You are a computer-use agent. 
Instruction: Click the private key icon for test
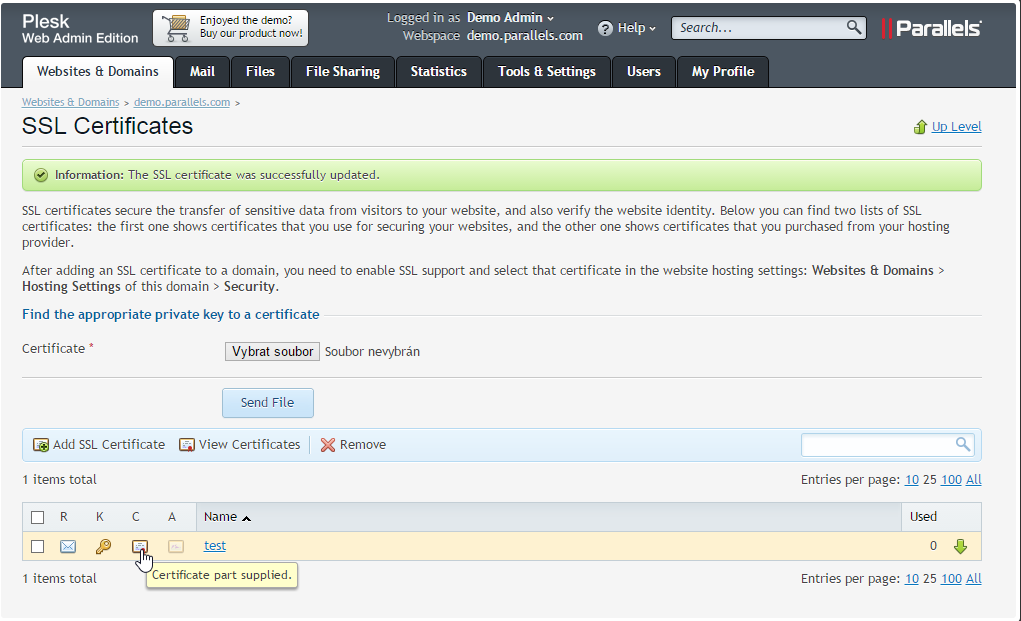click(x=103, y=546)
